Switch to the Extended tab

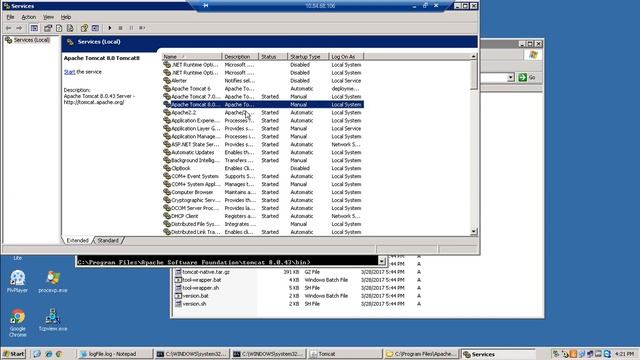78,240
